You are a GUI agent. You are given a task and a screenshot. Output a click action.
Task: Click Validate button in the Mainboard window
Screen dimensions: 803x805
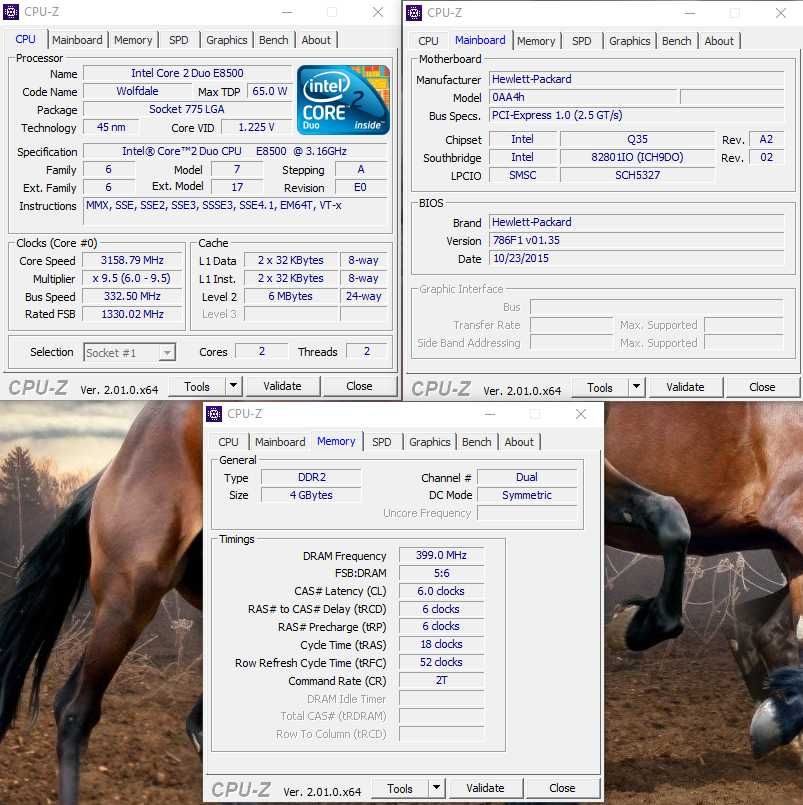(x=685, y=387)
